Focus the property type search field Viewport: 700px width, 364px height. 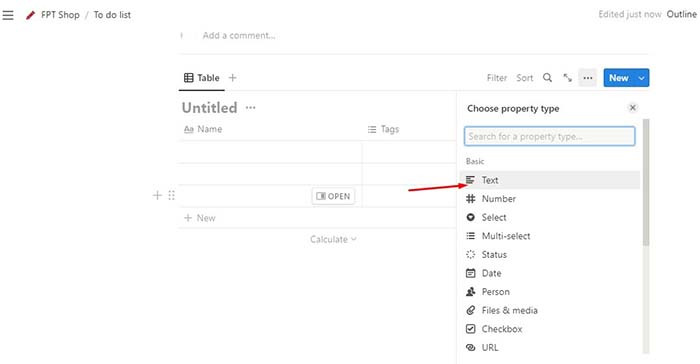549,136
